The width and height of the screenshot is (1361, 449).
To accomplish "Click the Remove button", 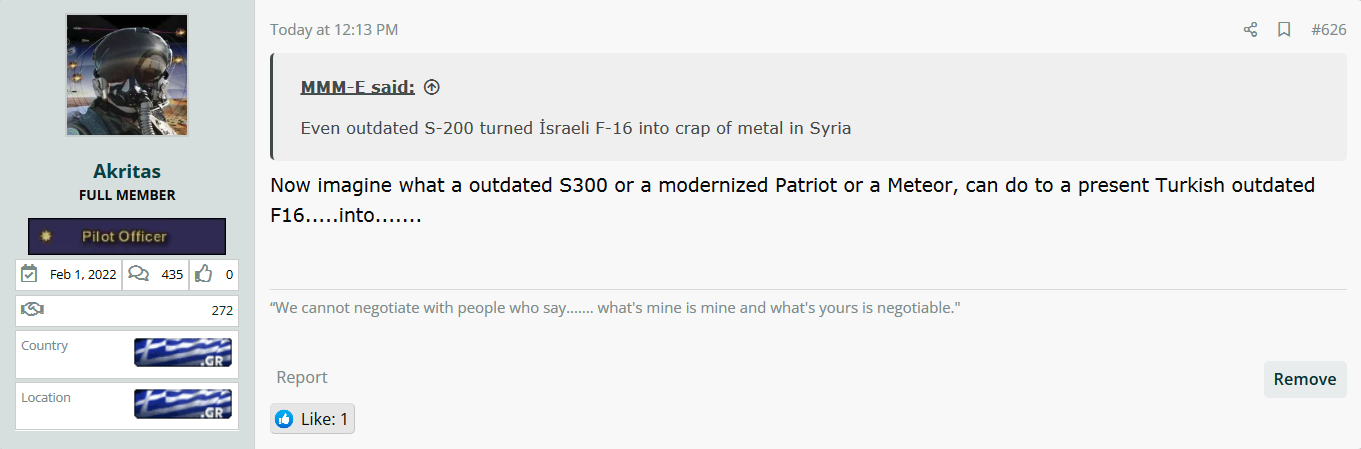I will 1305,379.
